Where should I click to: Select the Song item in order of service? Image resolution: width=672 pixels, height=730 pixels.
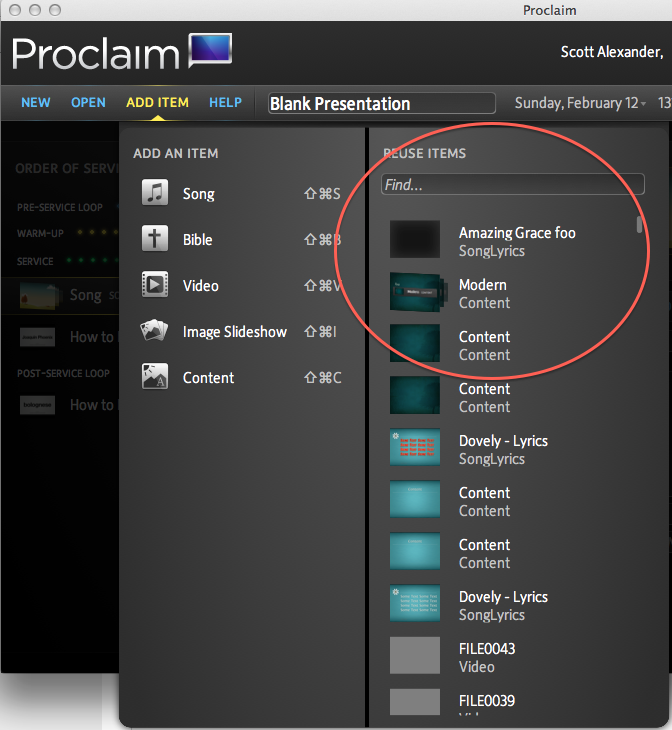point(61,295)
